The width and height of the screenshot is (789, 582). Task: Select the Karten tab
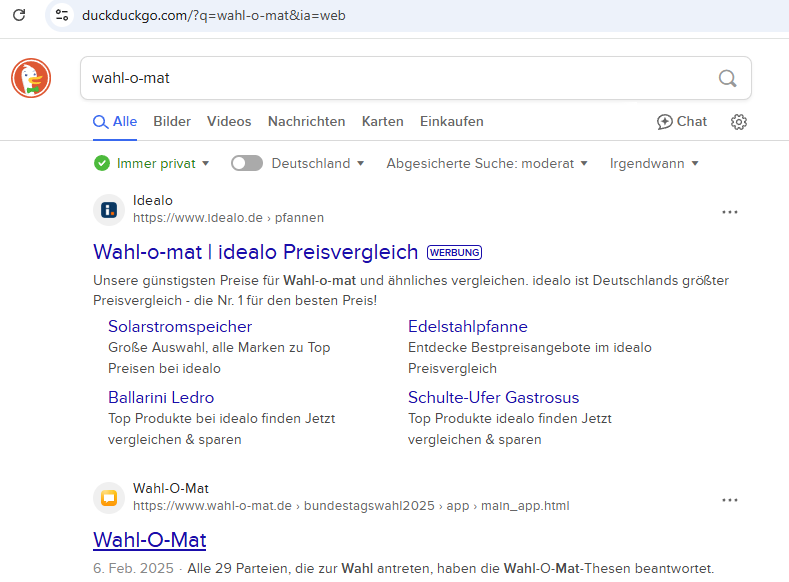click(382, 122)
